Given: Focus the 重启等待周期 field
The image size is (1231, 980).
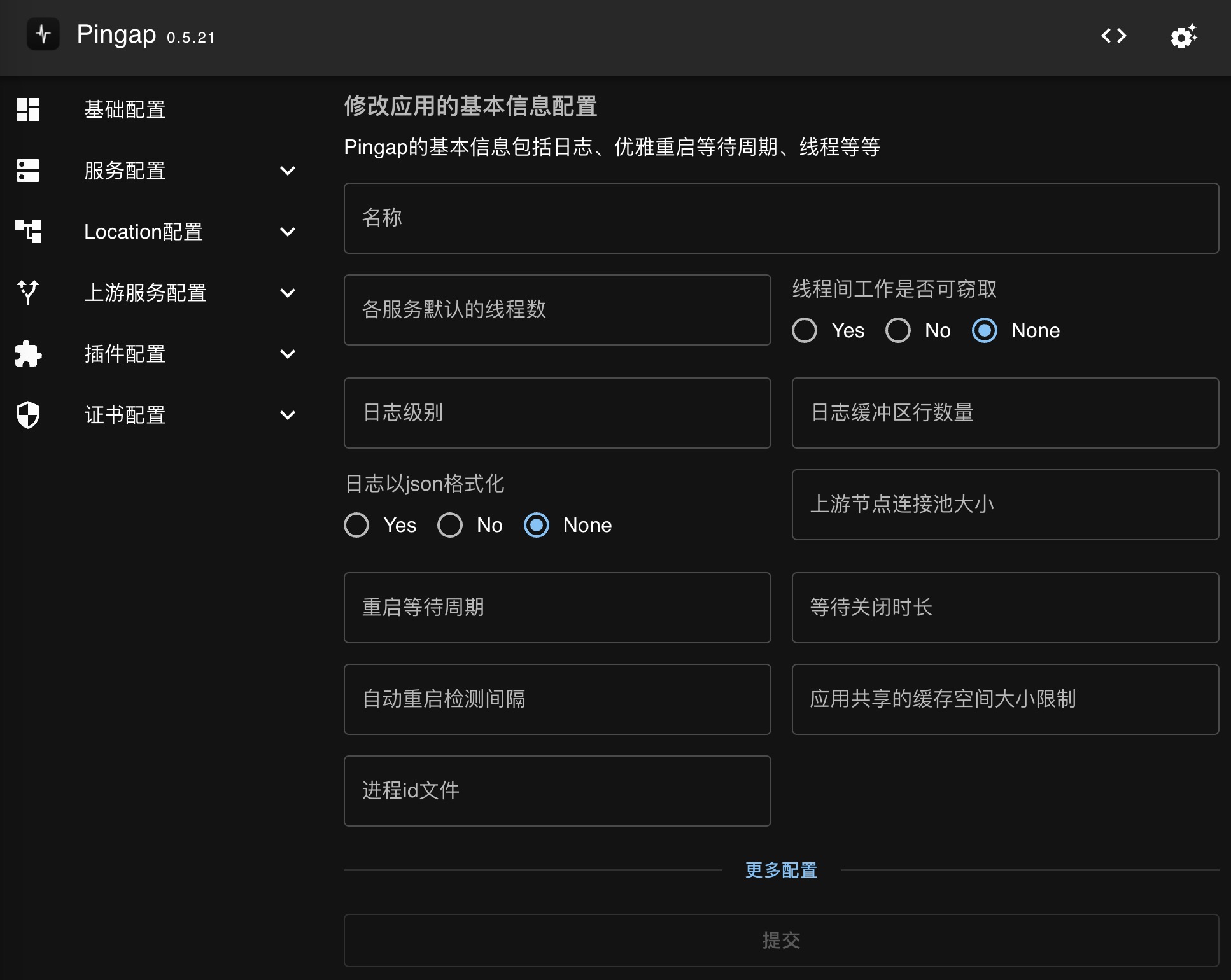Looking at the screenshot, I should tap(557, 608).
